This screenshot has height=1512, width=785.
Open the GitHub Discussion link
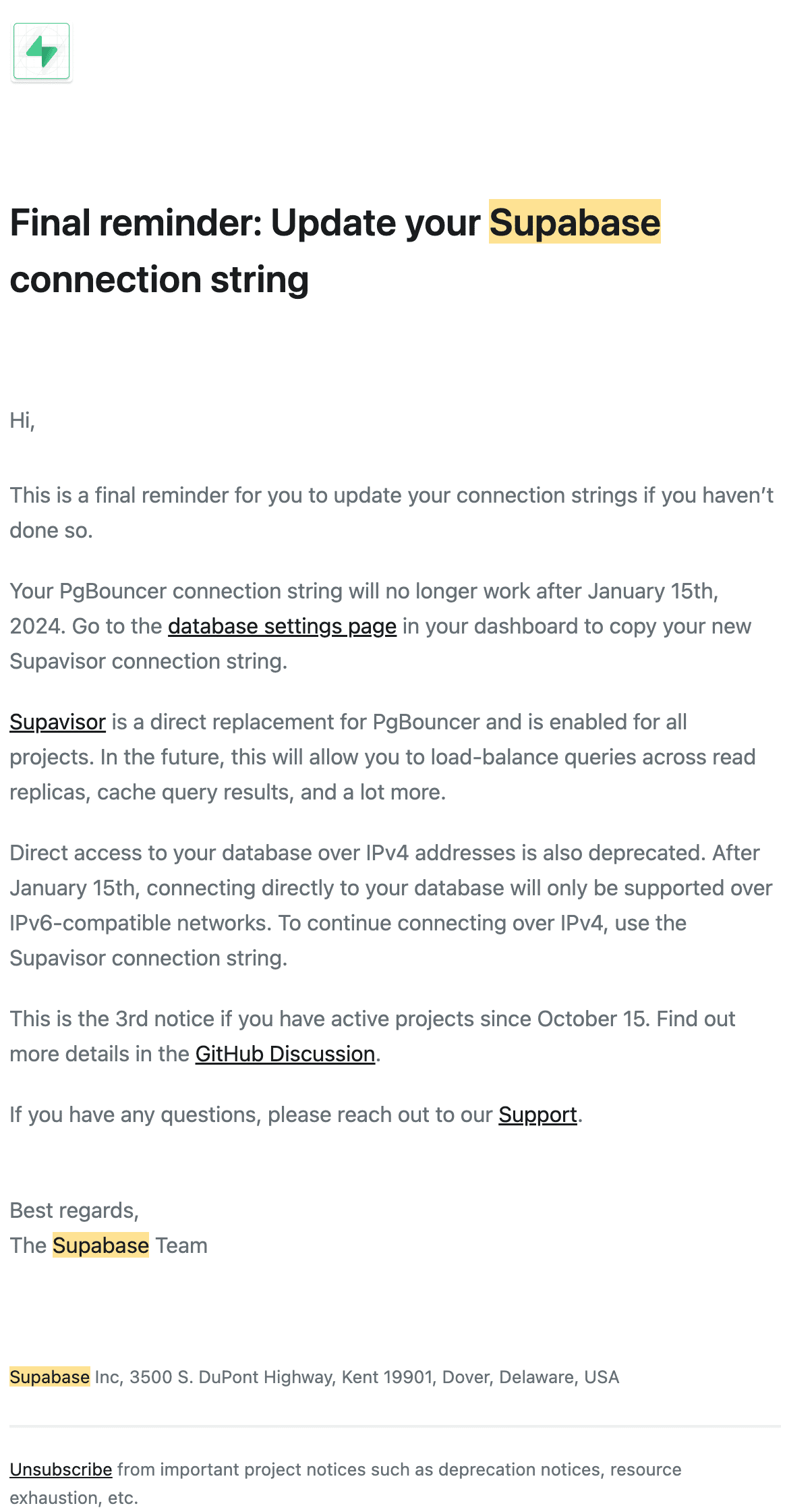(x=285, y=1054)
